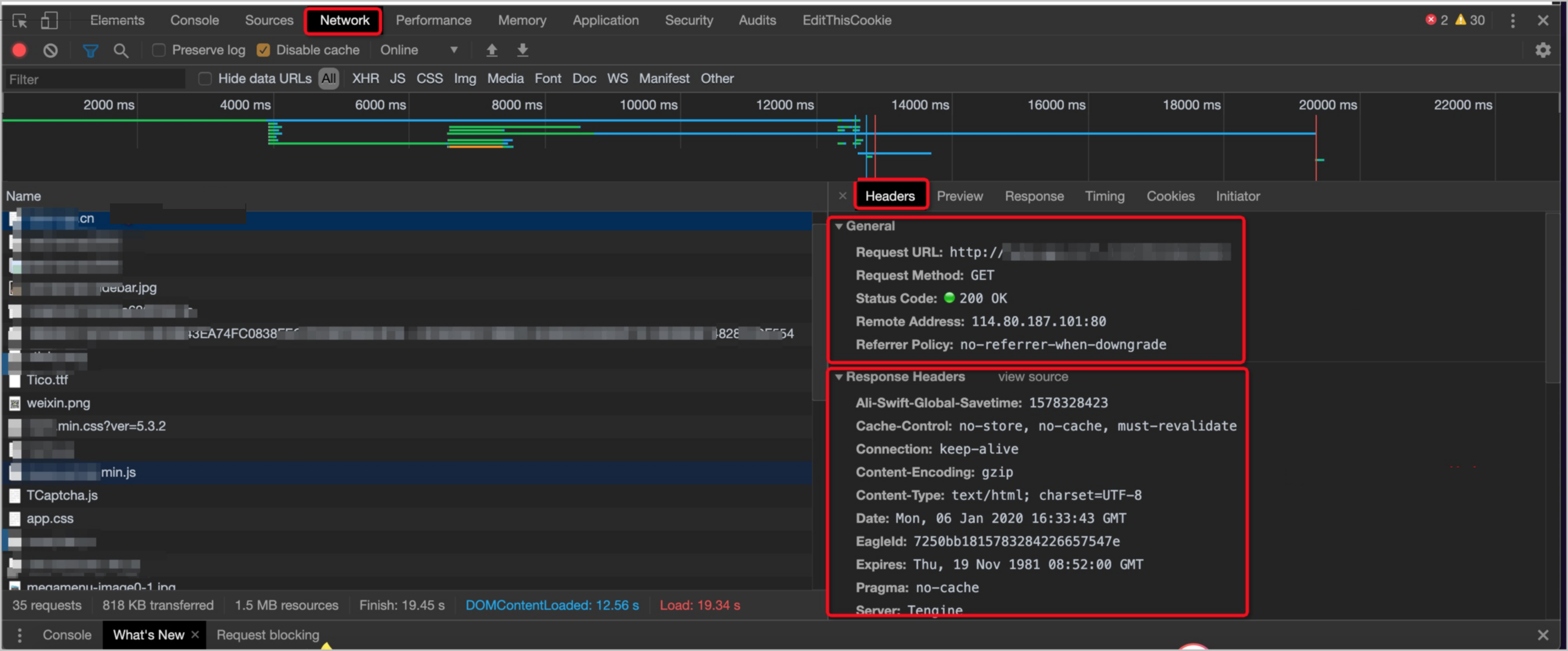
Task: Clear the network log with the clear icon
Action: [x=51, y=50]
